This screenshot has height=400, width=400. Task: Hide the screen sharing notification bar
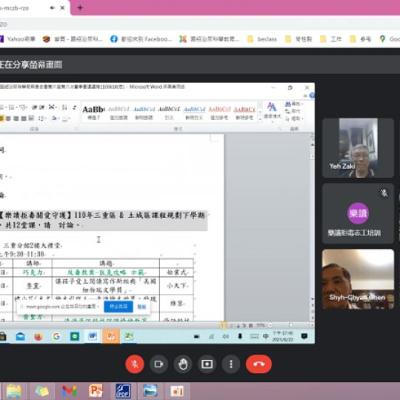[142, 306]
